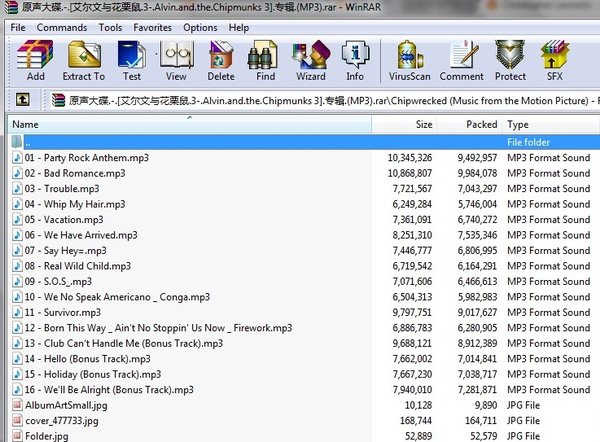Click the parent folder '..' icon
The height and width of the screenshot is (442, 600).
tap(17, 142)
